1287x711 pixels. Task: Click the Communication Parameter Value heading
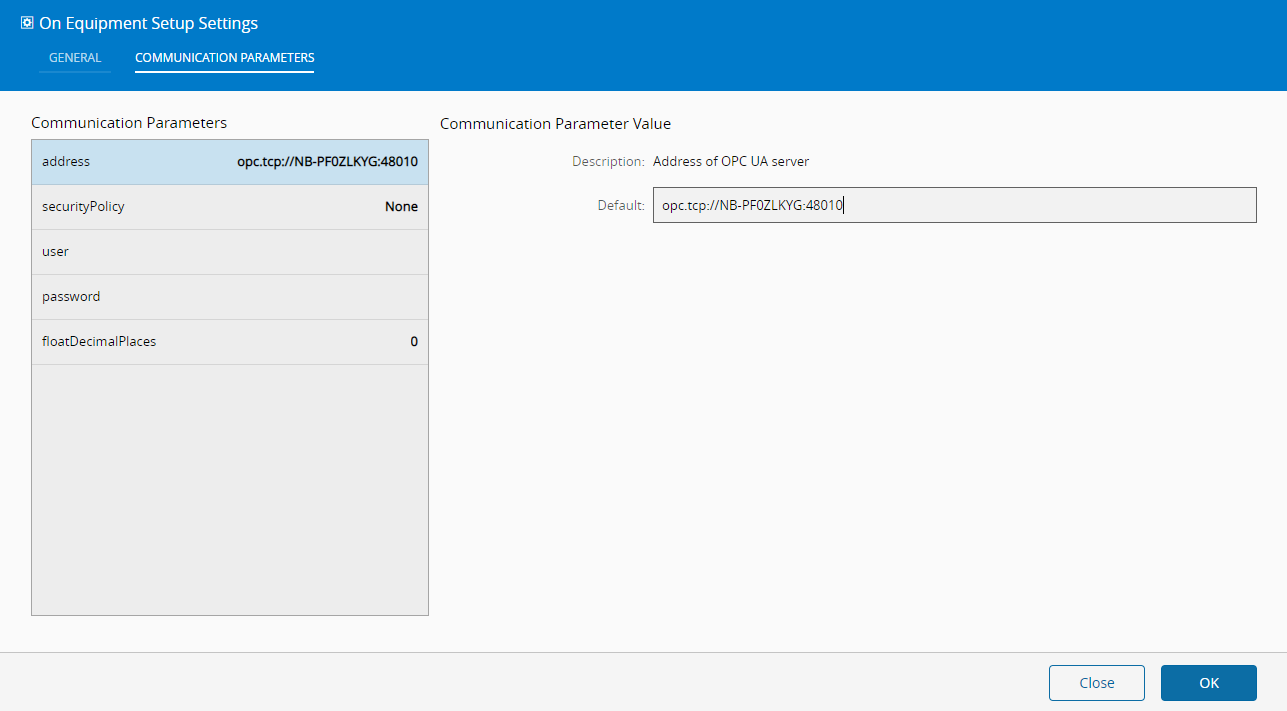tap(555, 124)
